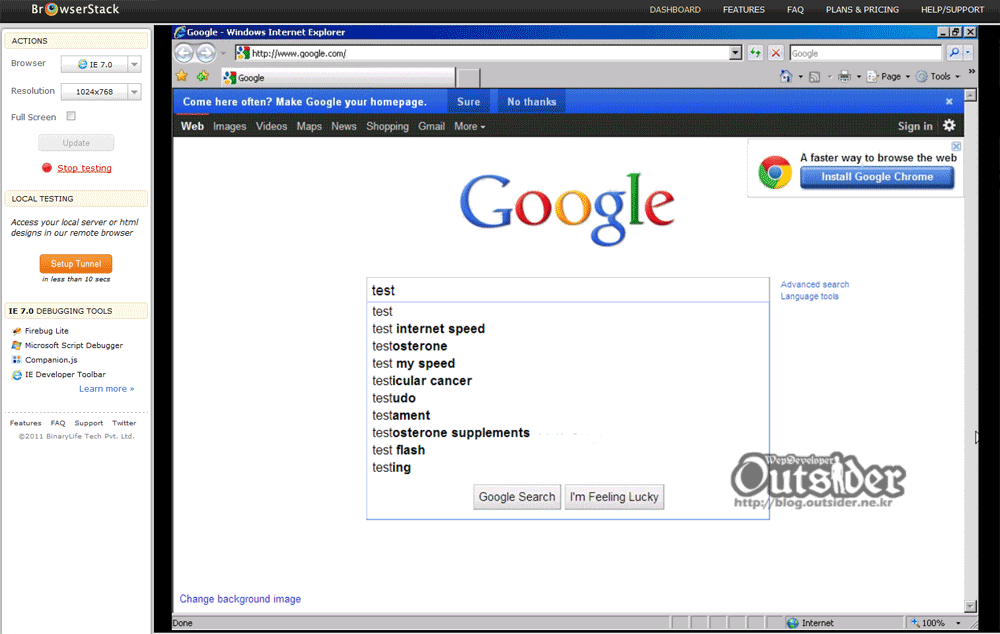This screenshot has height=634, width=1000.
Task: Click the Internet zone status icon
Action: pos(792,623)
